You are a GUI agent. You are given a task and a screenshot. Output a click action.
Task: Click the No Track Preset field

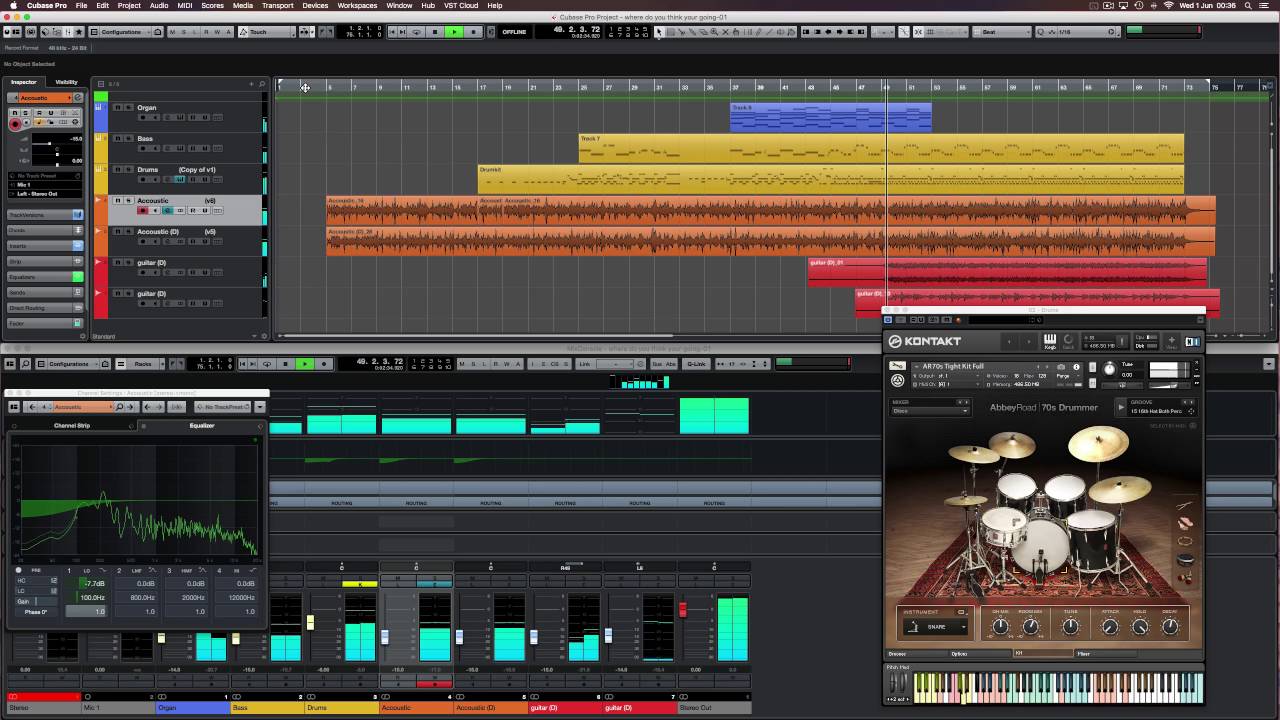coord(45,176)
